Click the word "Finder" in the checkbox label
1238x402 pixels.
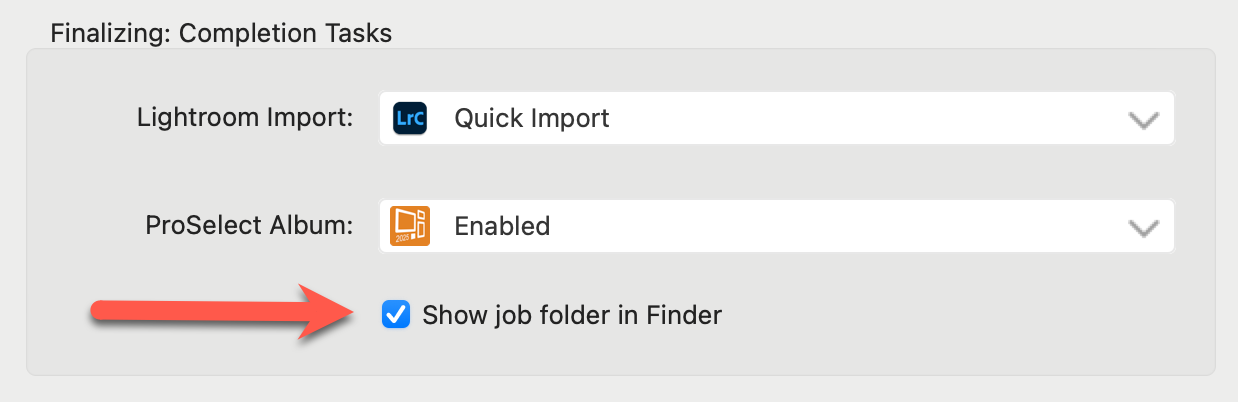click(x=684, y=316)
